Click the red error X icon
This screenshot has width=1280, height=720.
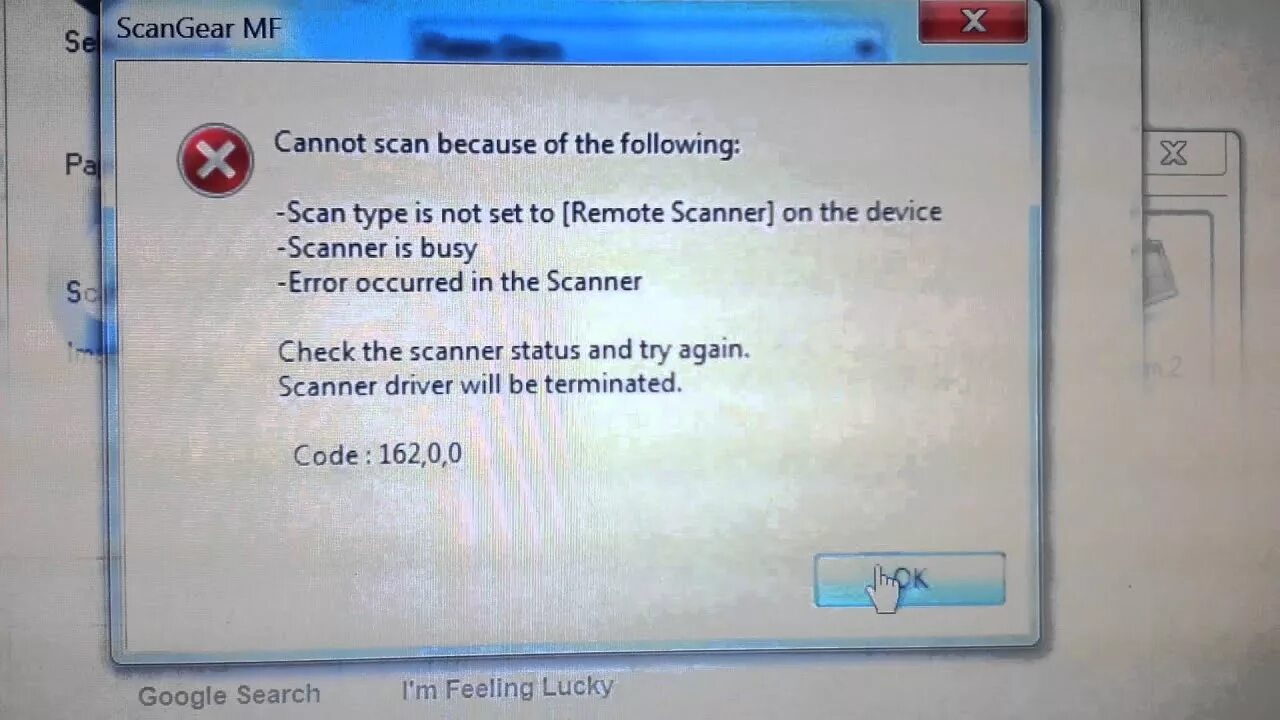pyautogui.click(x=215, y=161)
